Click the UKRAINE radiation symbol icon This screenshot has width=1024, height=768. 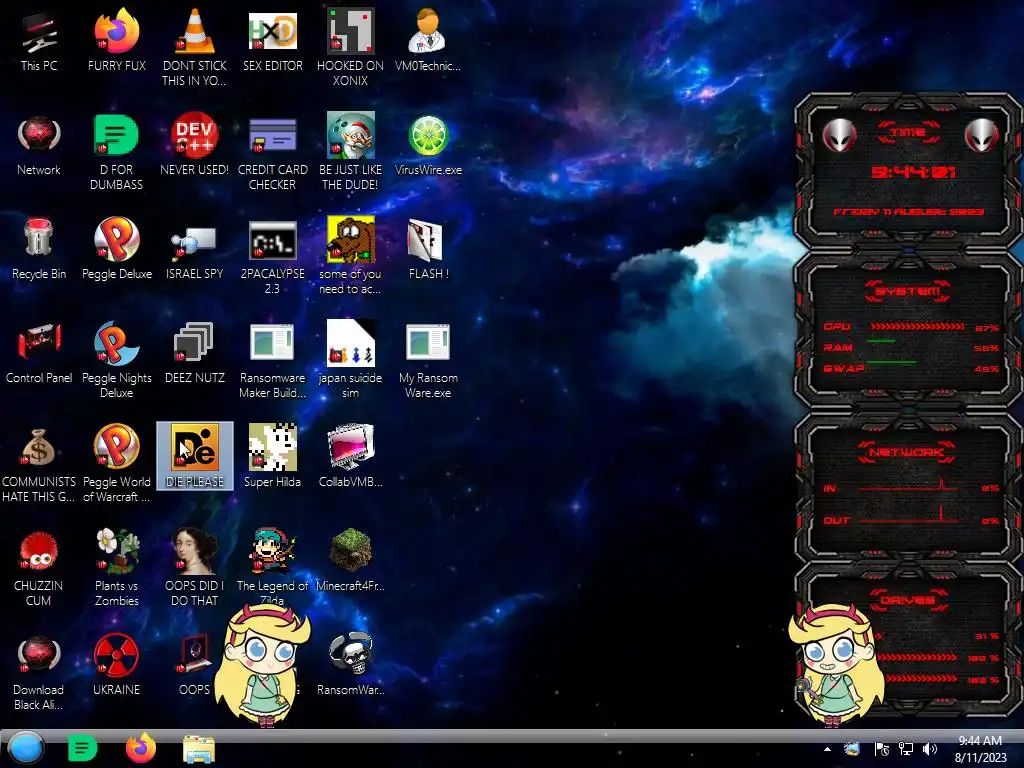(116, 664)
